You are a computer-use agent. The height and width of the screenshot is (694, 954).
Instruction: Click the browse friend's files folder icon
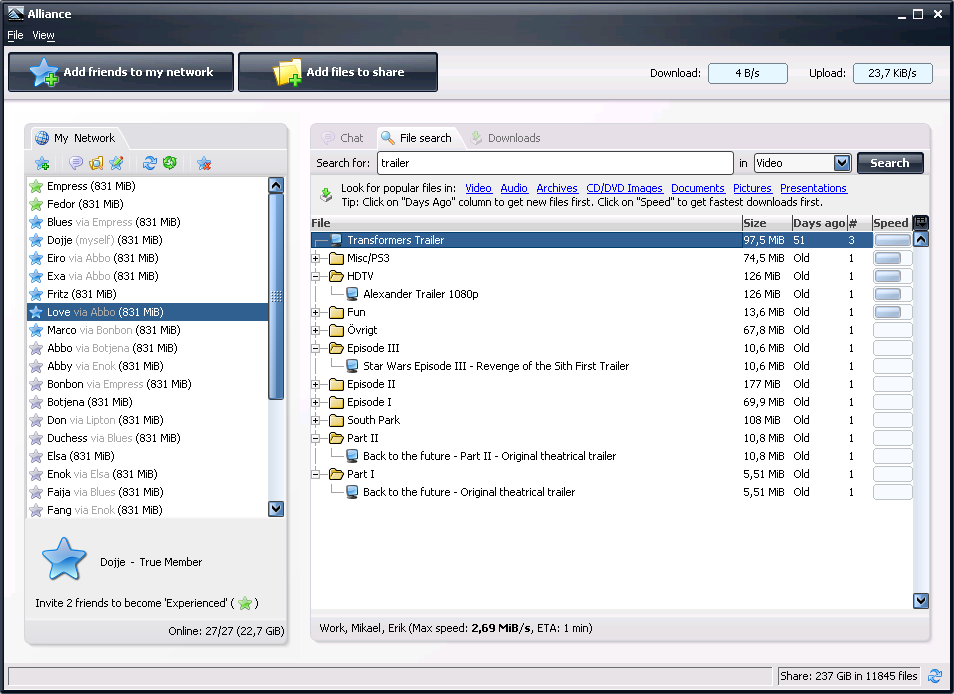96,163
